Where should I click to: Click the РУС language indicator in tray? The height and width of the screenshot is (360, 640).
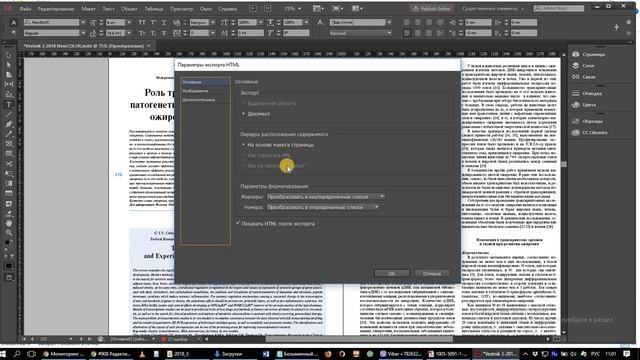(x=595, y=354)
